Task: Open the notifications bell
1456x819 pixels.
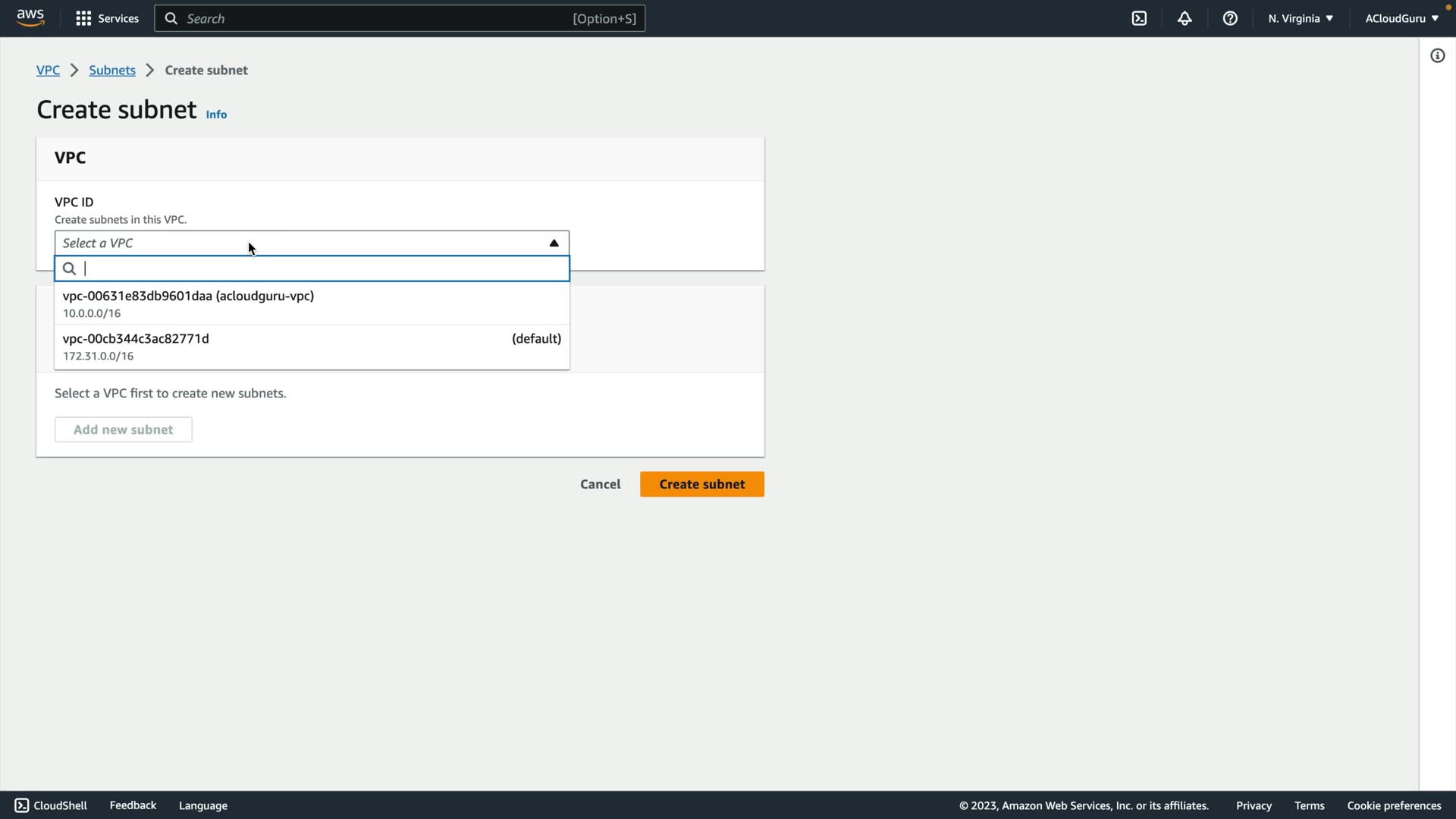Action: pyautogui.click(x=1185, y=18)
